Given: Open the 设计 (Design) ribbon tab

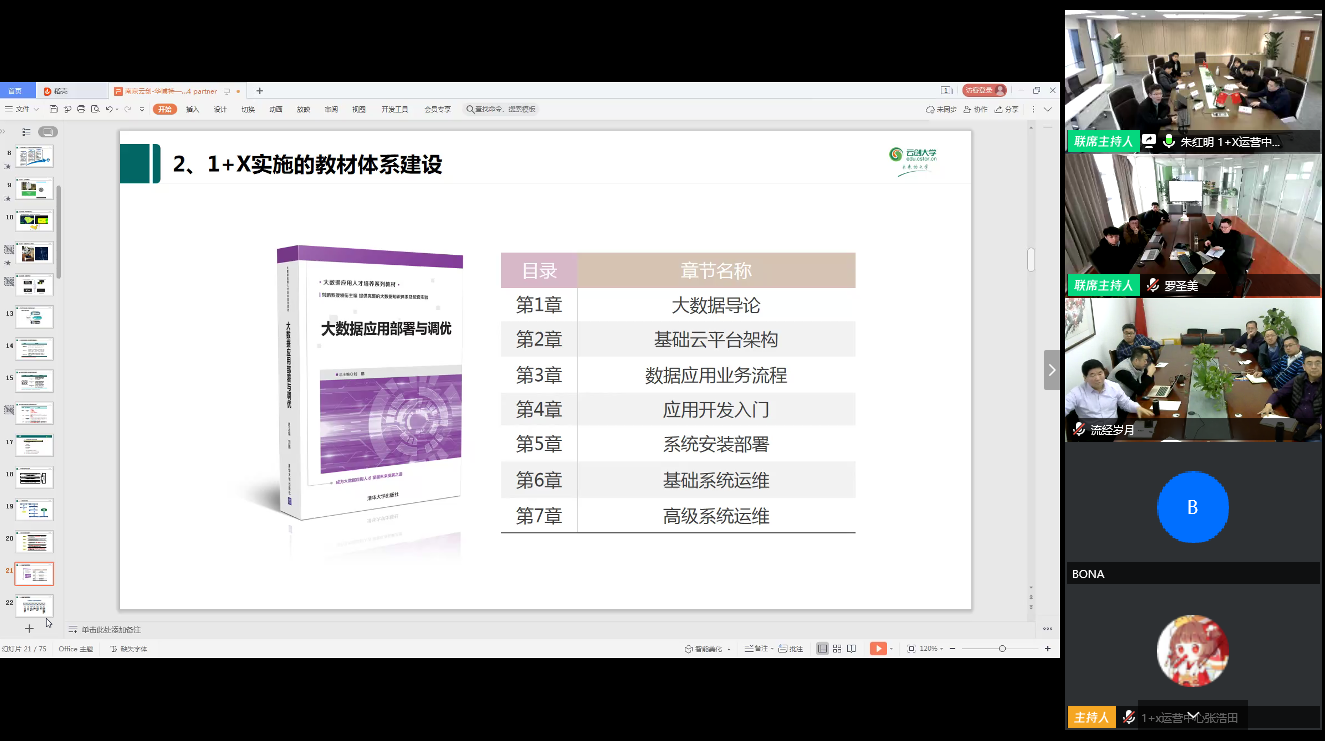Looking at the screenshot, I should (220, 109).
